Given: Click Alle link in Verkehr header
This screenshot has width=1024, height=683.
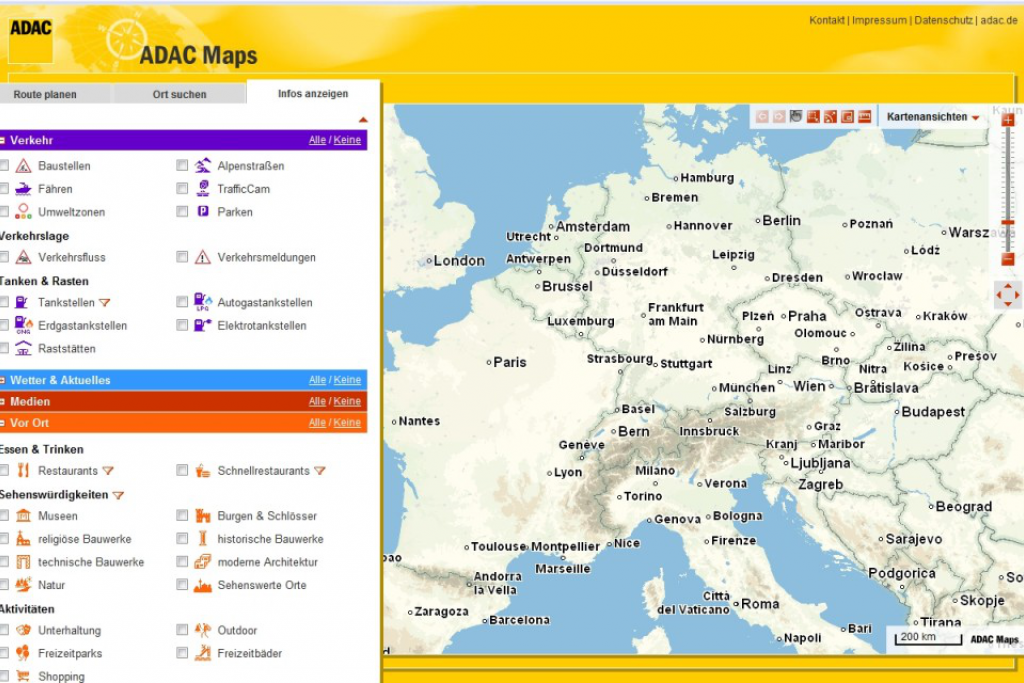Looking at the screenshot, I should pos(316,140).
